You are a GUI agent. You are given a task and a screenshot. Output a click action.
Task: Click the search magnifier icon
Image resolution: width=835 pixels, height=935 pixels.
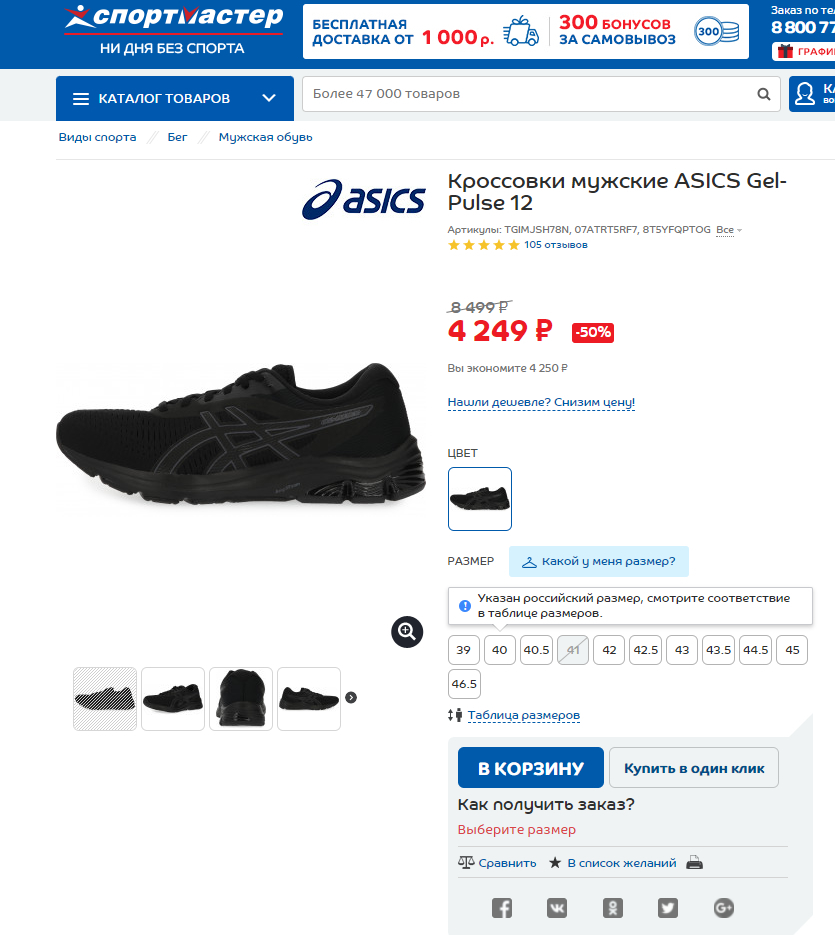click(764, 95)
